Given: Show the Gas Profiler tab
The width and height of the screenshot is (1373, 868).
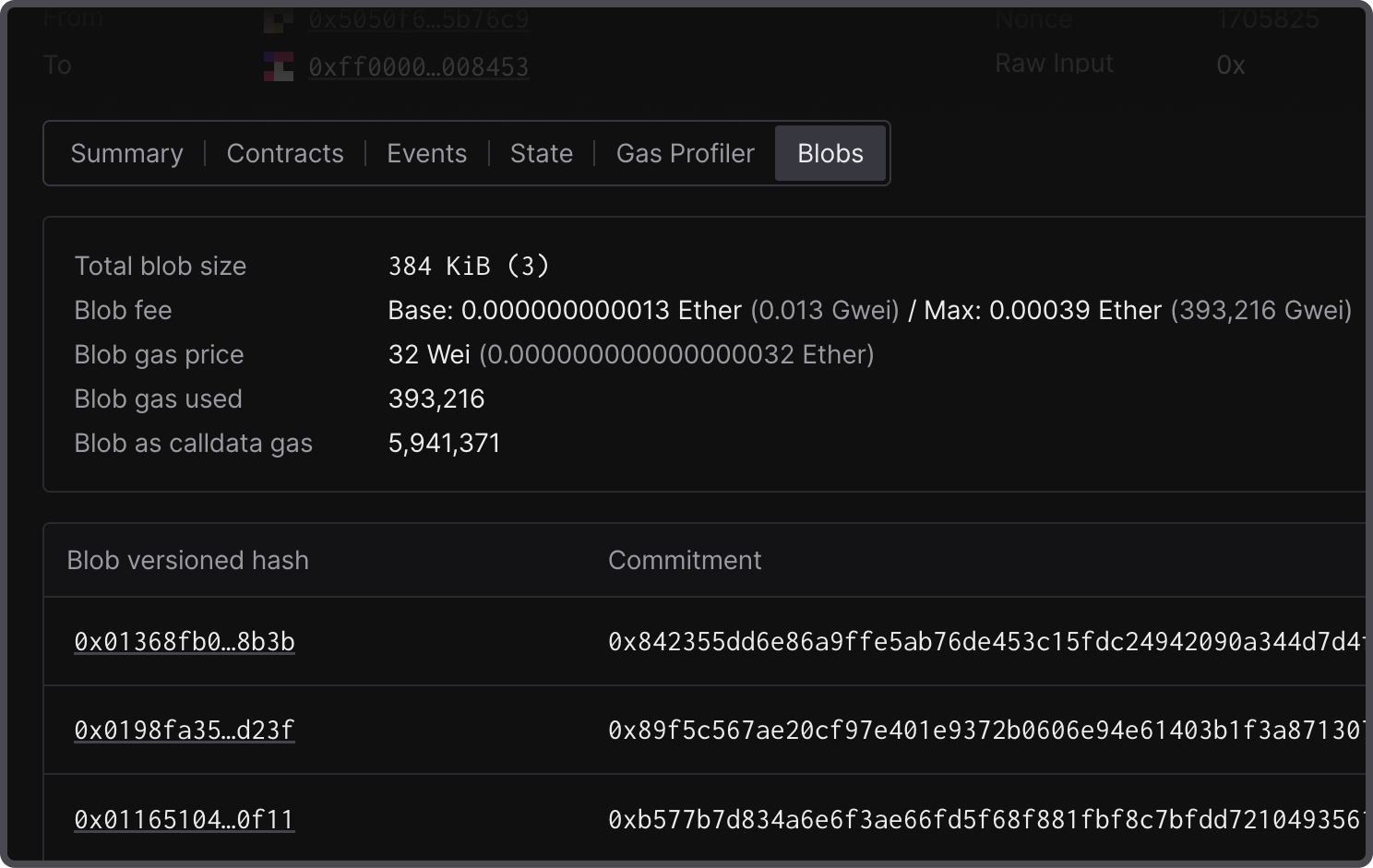Looking at the screenshot, I should pos(685,153).
